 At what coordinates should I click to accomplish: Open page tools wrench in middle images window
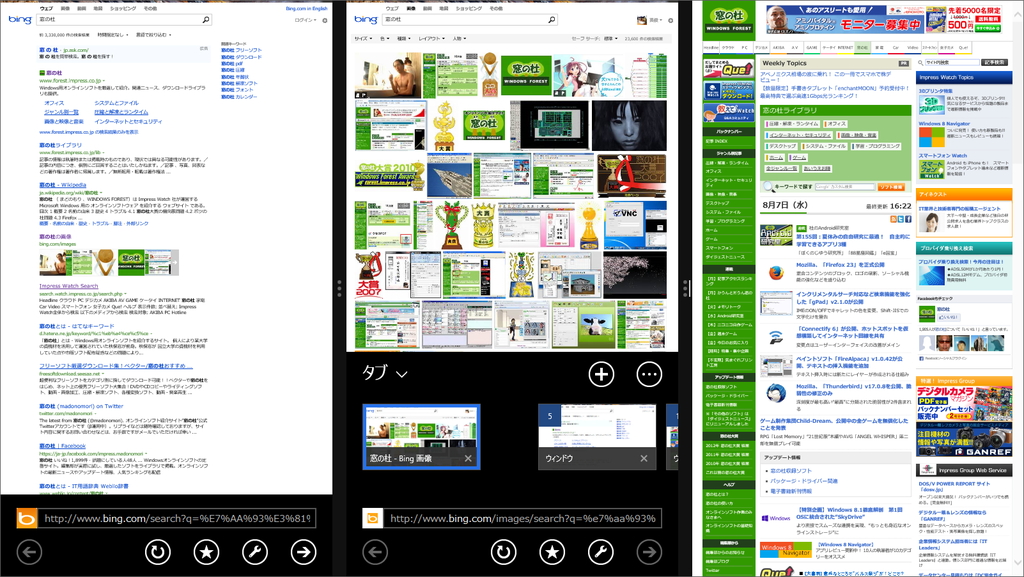click(601, 552)
